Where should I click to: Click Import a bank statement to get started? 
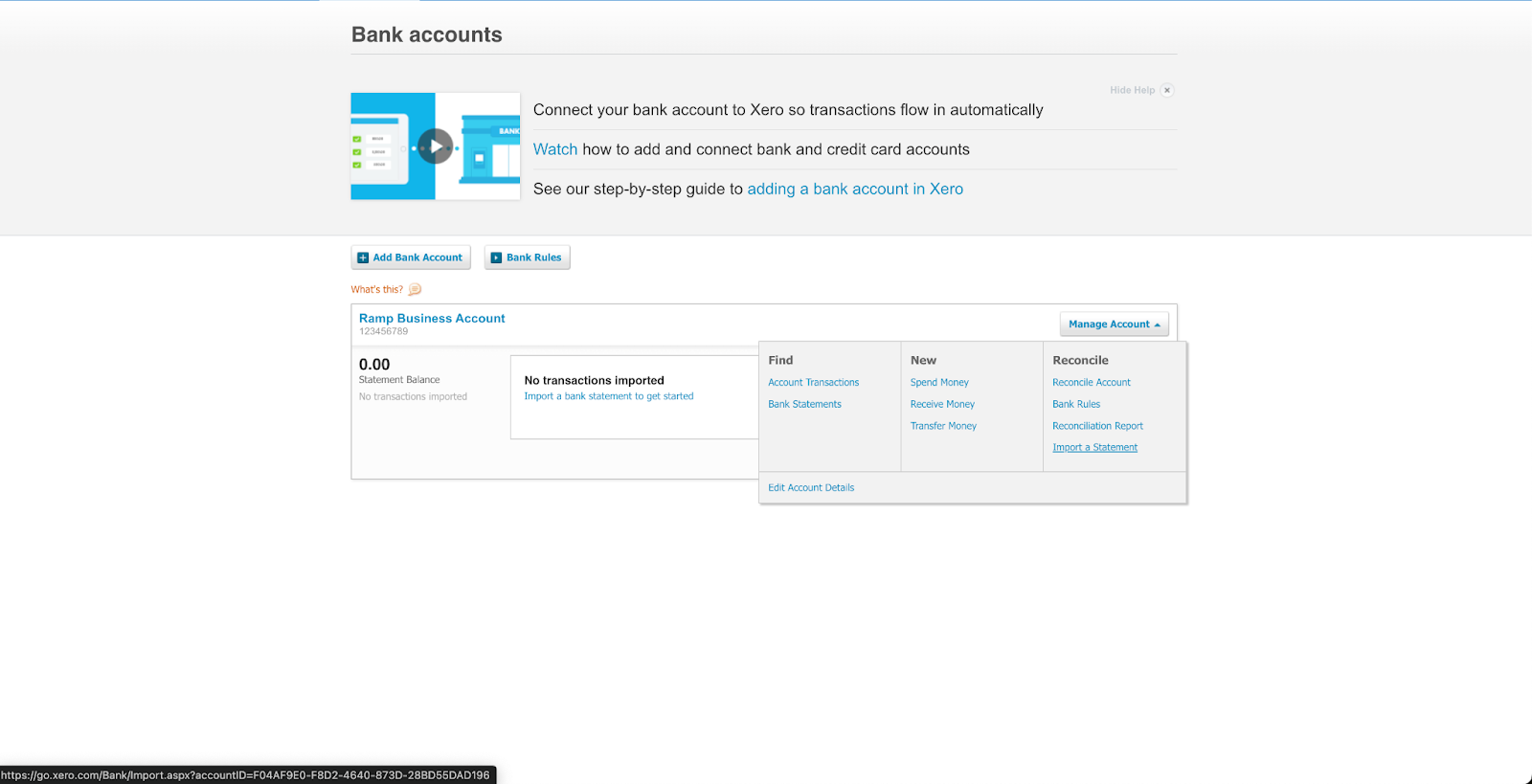click(608, 396)
